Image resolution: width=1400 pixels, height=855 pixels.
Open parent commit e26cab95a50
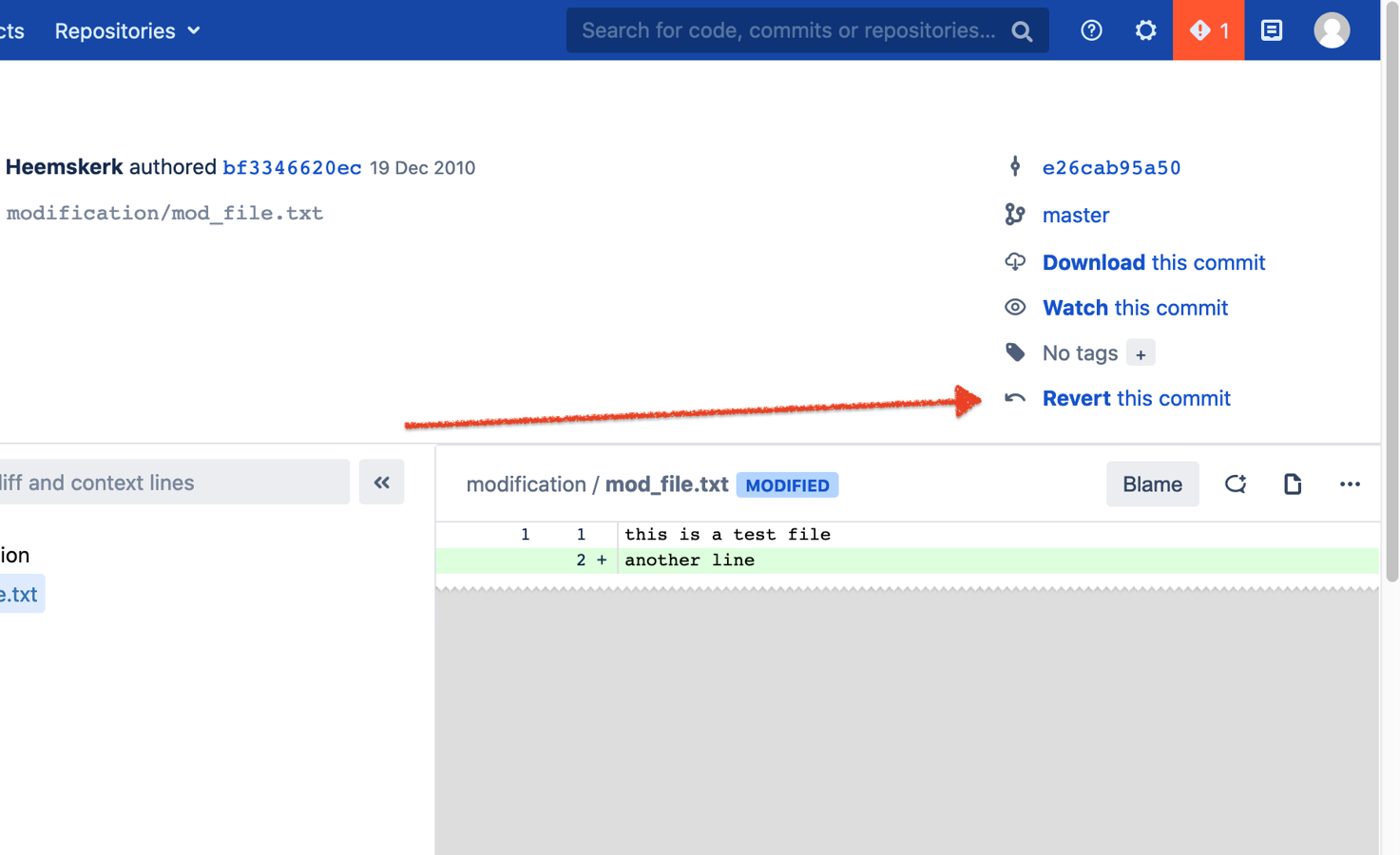point(1111,168)
